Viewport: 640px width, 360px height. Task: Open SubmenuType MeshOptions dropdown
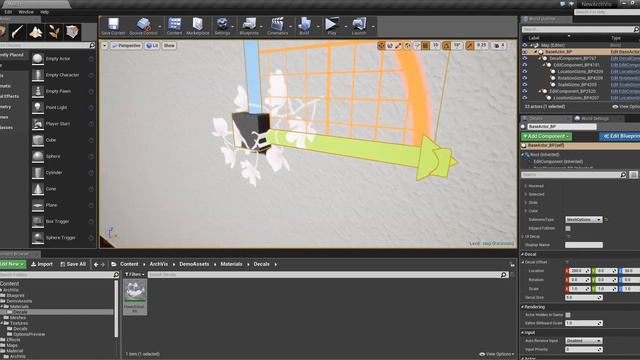(584, 220)
